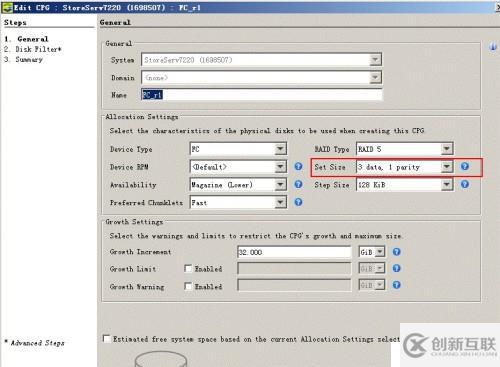Image resolution: width=500 pixels, height=367 pixels.
Task: Click the help icon next to Availability
Action: click(298, 184)
